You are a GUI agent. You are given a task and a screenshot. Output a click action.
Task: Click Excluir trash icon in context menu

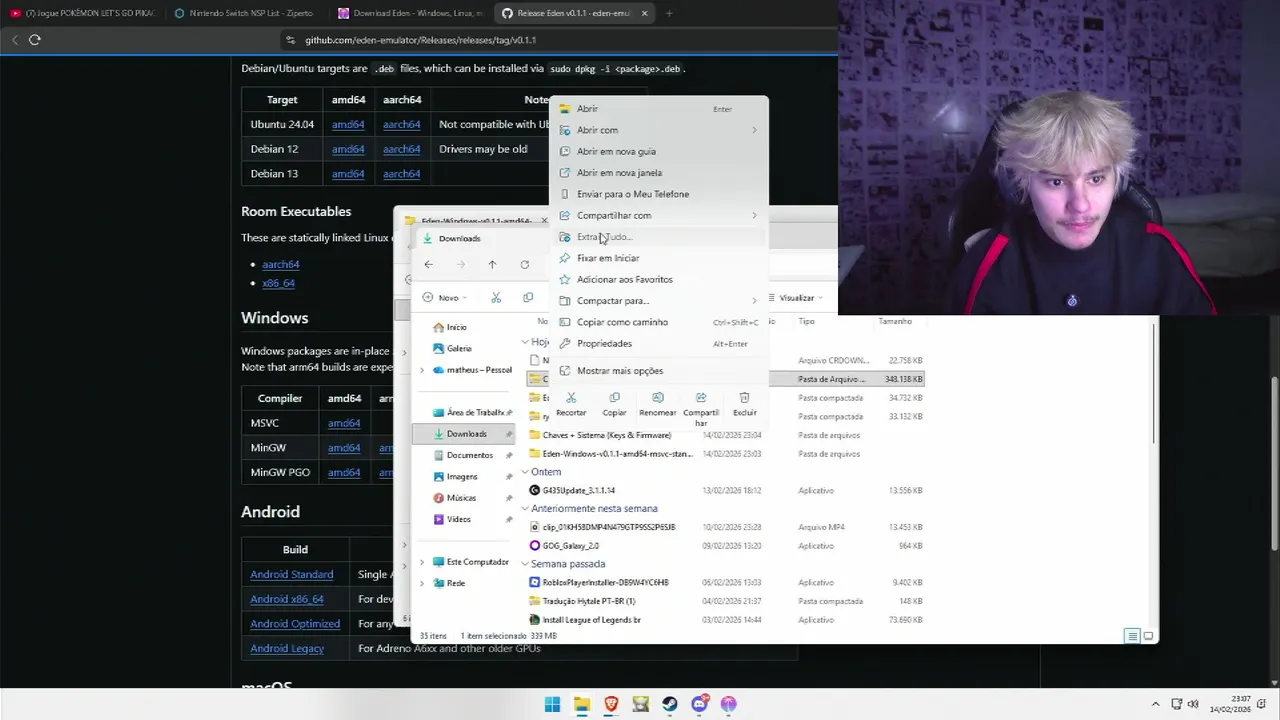744,398
